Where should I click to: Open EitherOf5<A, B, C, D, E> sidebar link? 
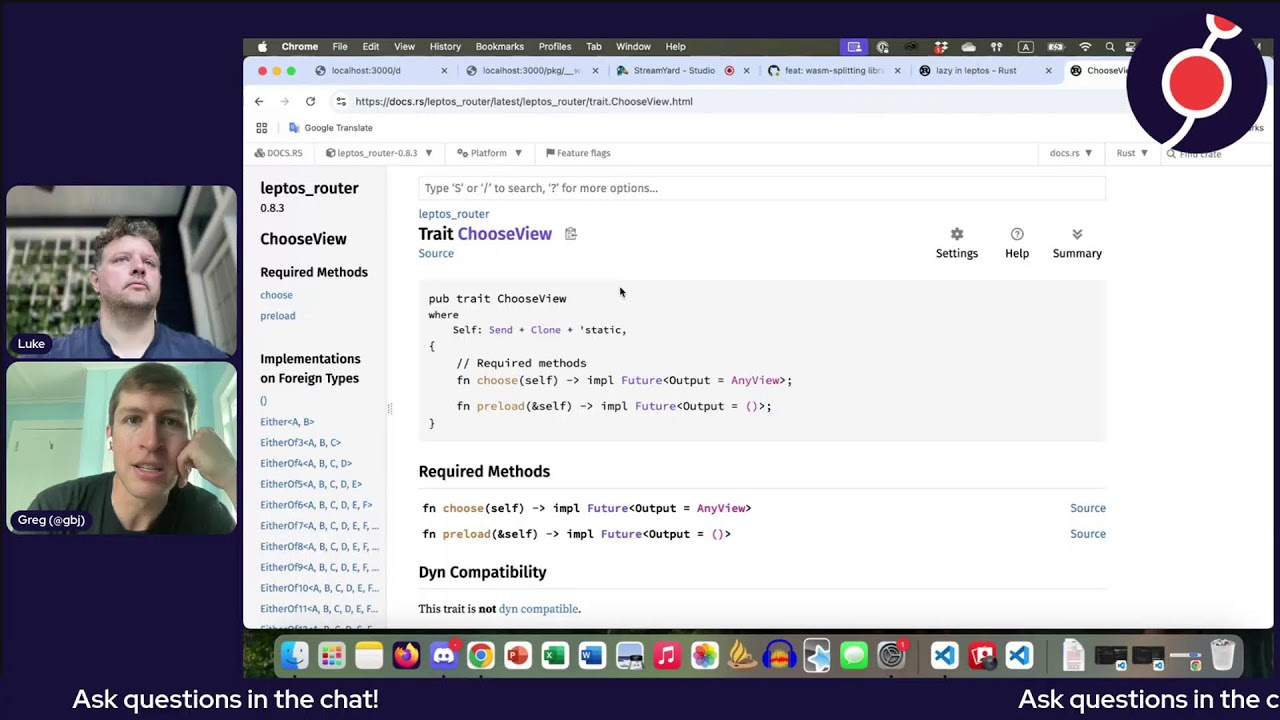coord(311,484)
